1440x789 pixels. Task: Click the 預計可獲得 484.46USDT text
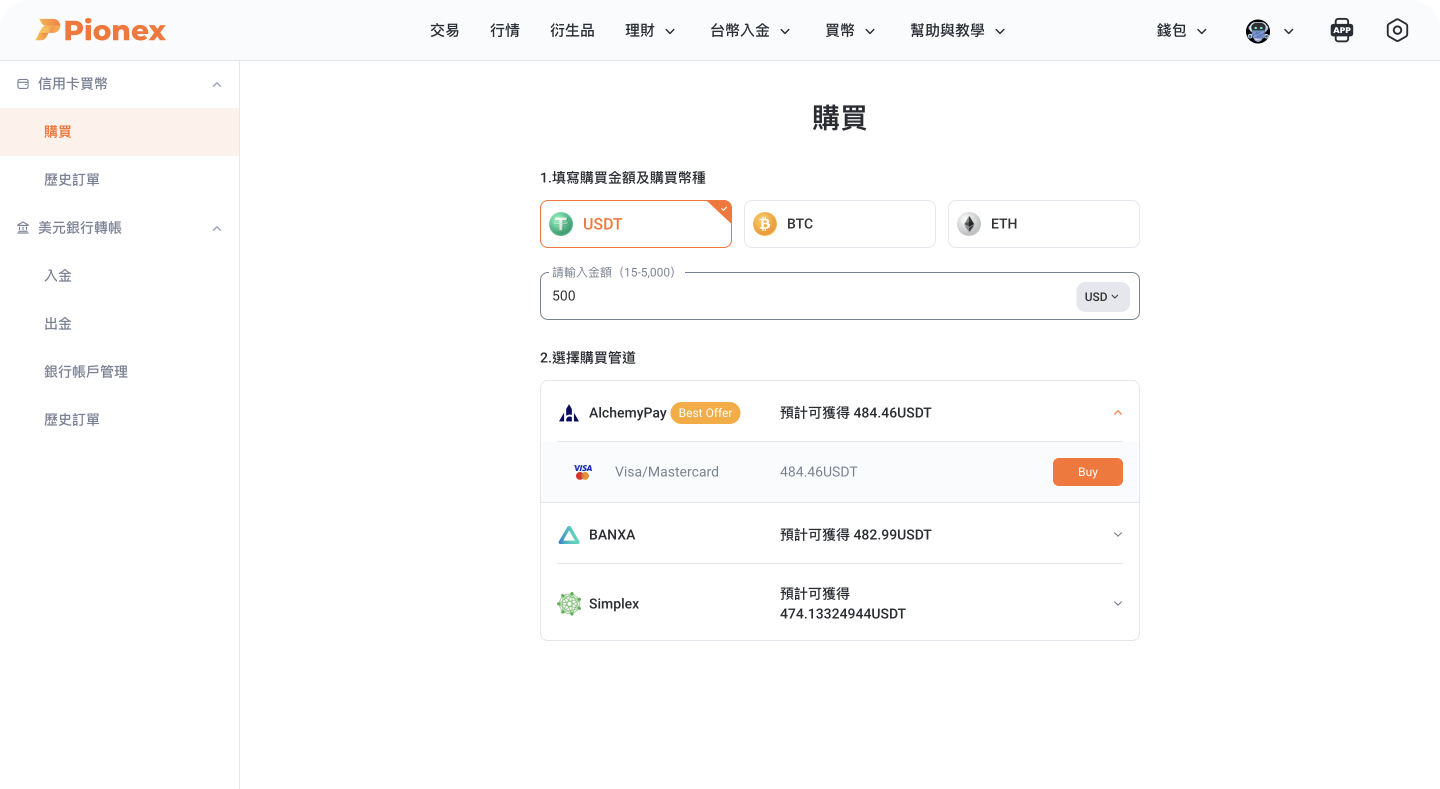pyautogui.click(x=856, y=413)
